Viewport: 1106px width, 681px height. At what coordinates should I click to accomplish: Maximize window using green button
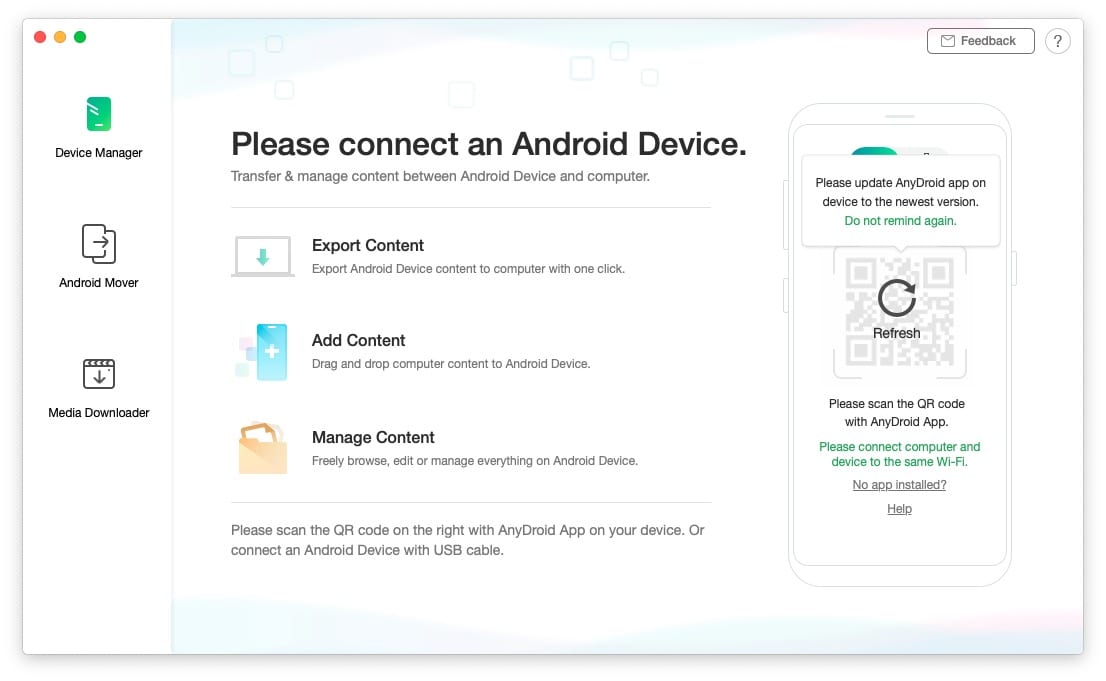pyautogui.click(x=80, y=37)
